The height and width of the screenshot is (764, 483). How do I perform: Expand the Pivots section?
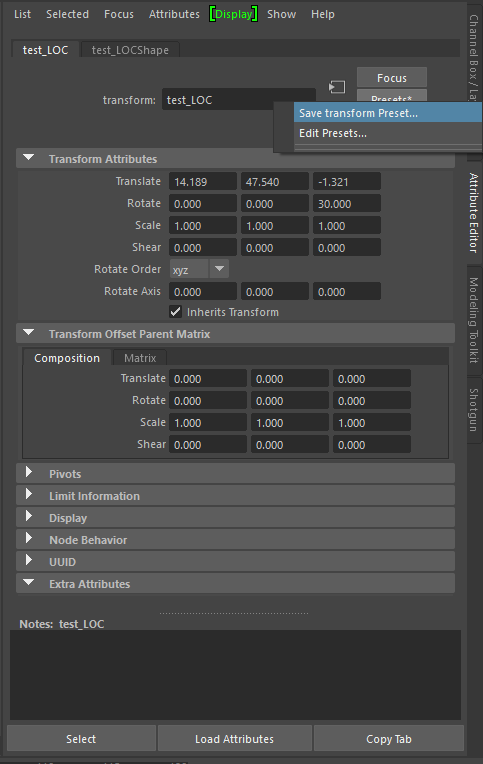(29, 473)
